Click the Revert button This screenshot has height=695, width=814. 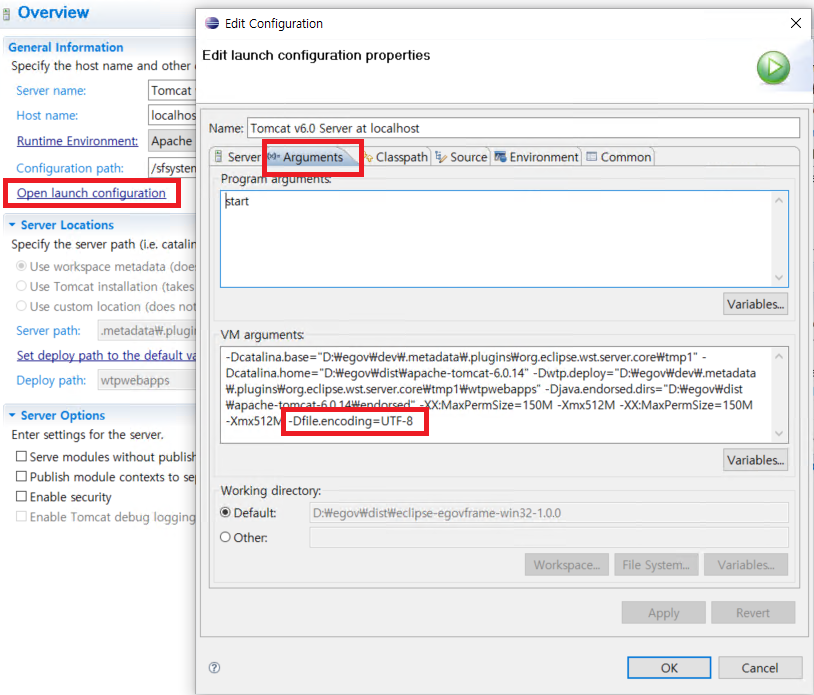pos(753,613)
